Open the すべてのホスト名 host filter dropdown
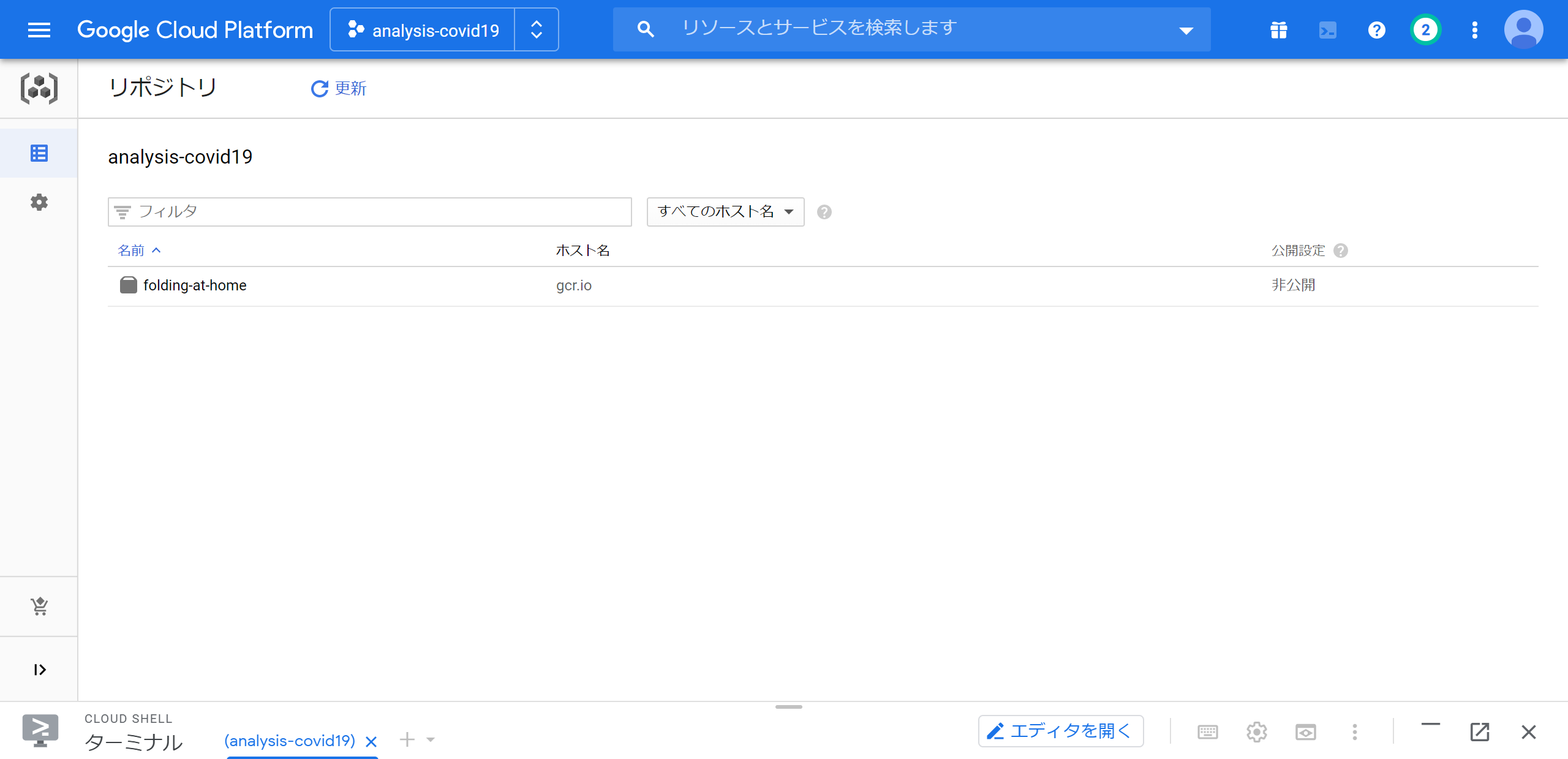 pos(725,211)
